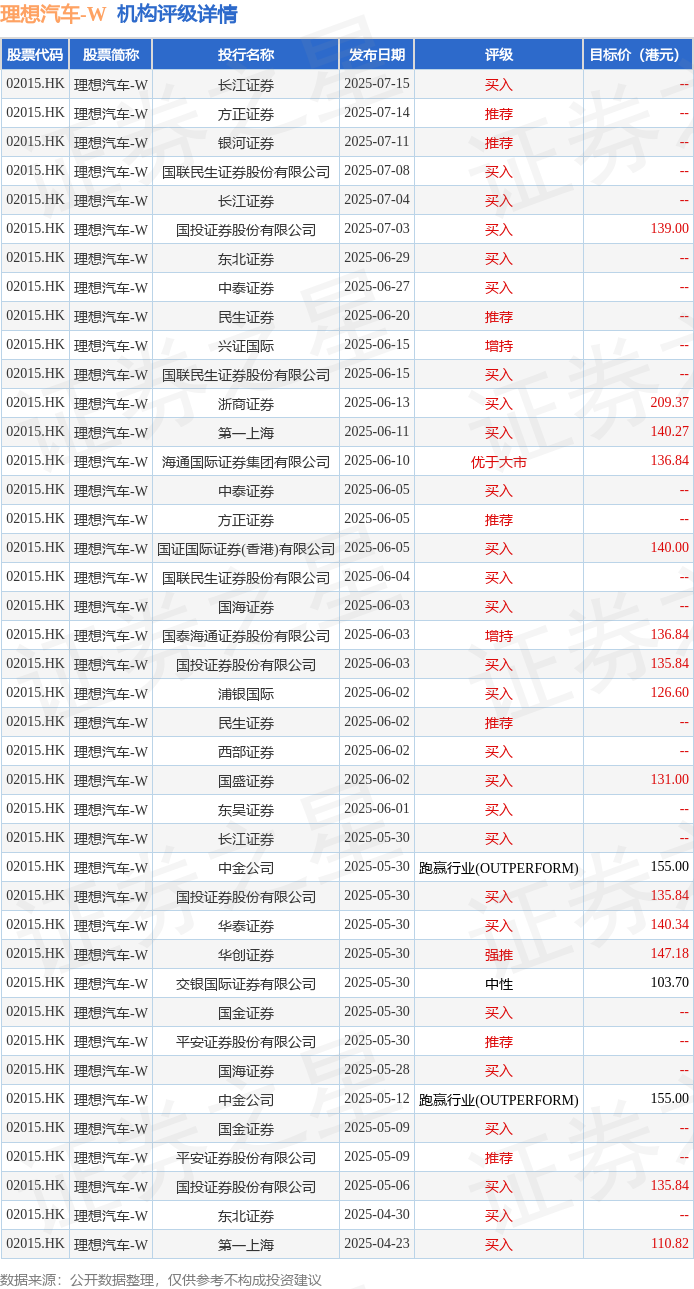Click the date cell 2025-06-11

[377, 432]
